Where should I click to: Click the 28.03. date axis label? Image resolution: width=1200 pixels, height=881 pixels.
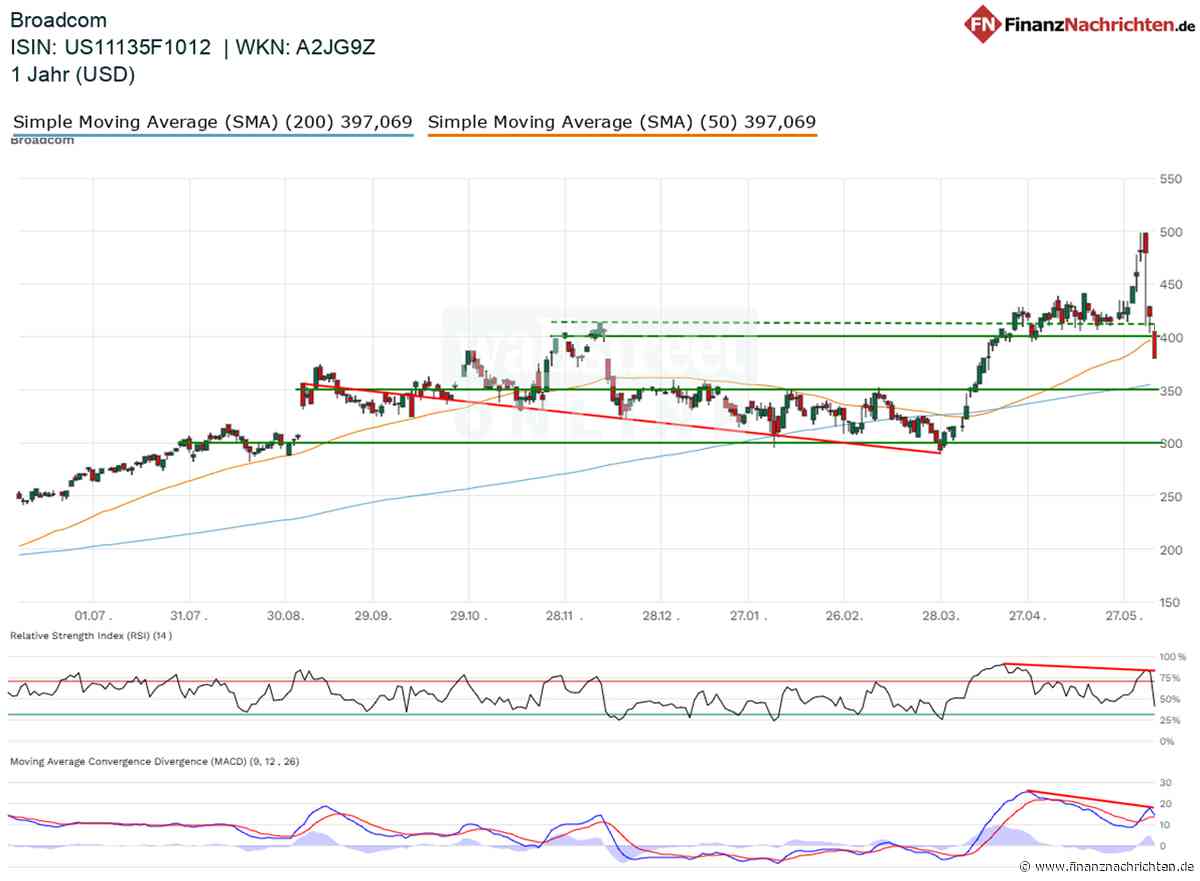click(x=940, y=616)
